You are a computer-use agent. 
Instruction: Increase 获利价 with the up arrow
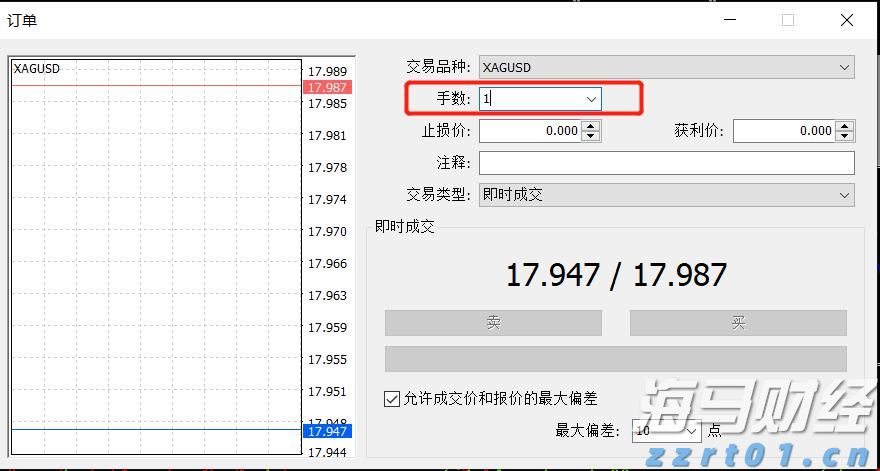[x=845, y=126]
